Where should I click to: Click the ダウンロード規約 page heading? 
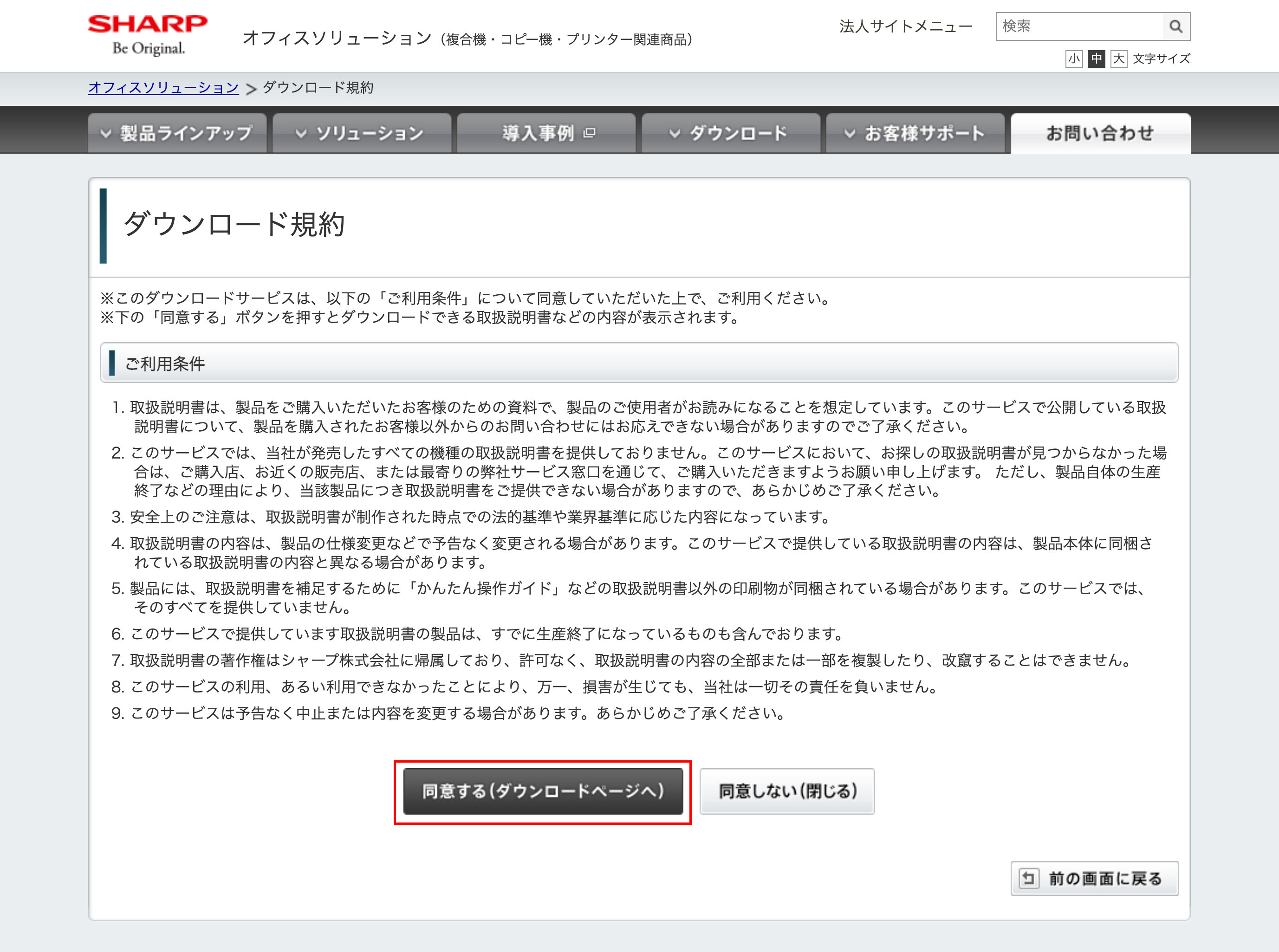tap(234, 224)
